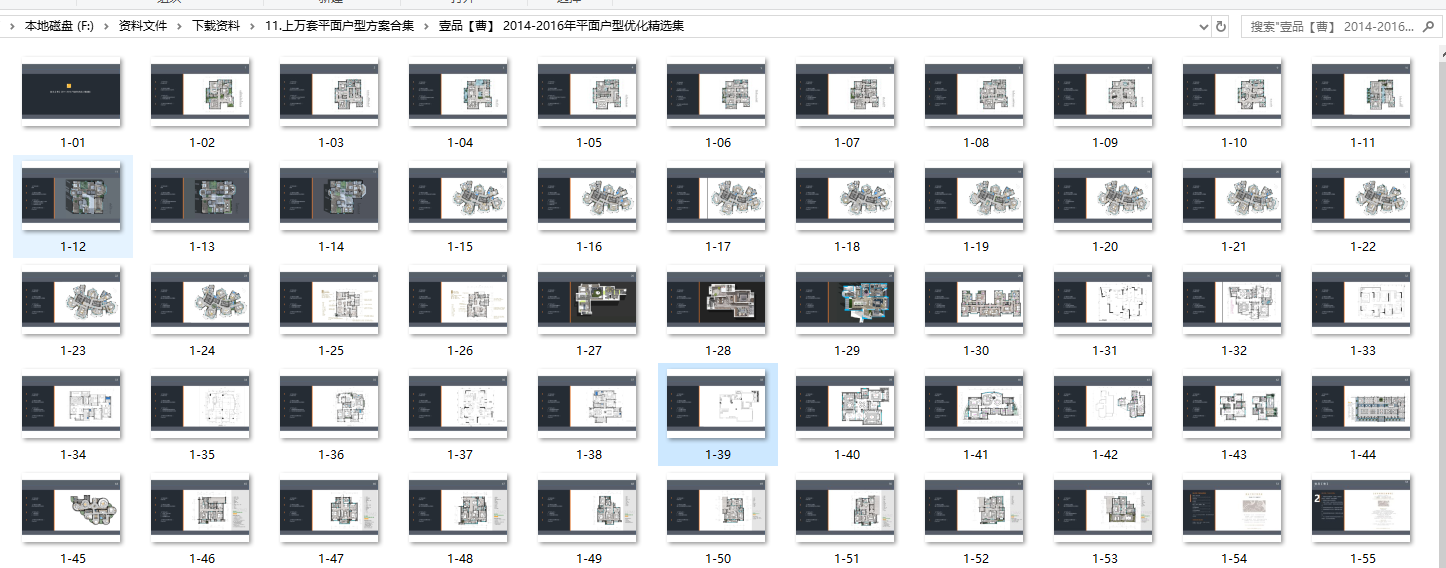The image size is (1446, 568).
Task: Select thumbnail of file 1-42
Action: [x=1103, y=403]
